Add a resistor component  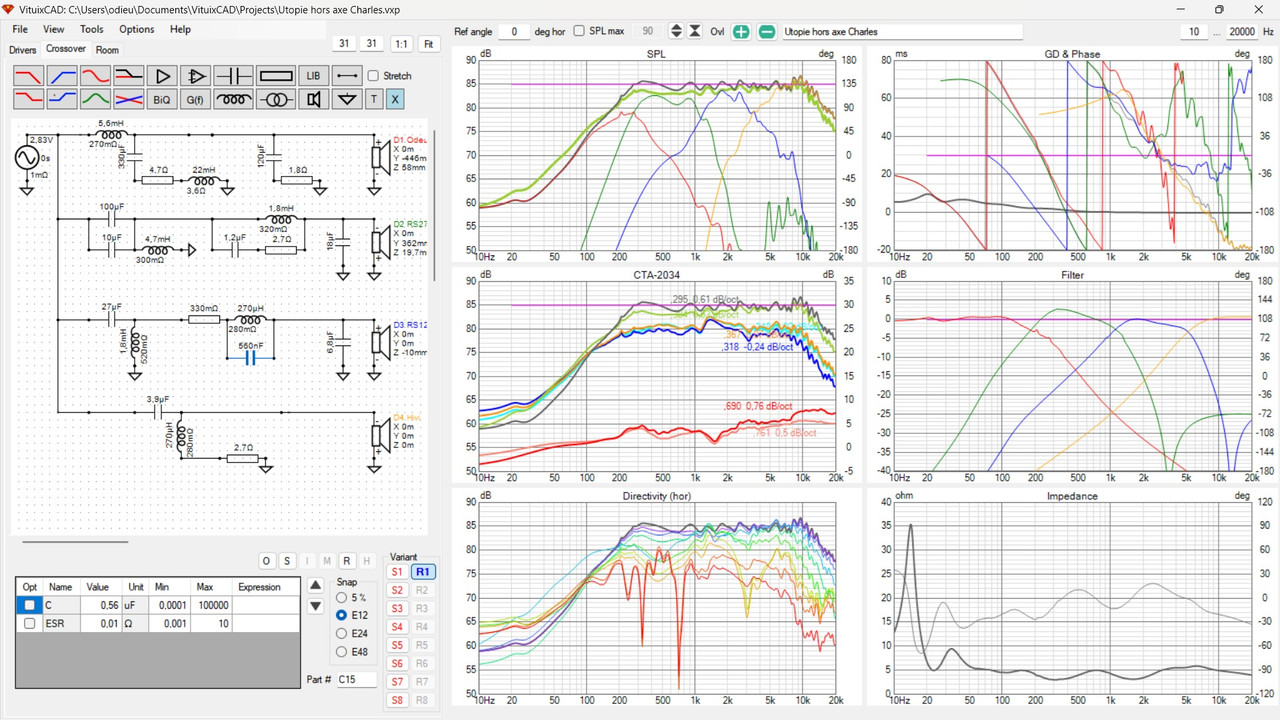tap(276, 75)
